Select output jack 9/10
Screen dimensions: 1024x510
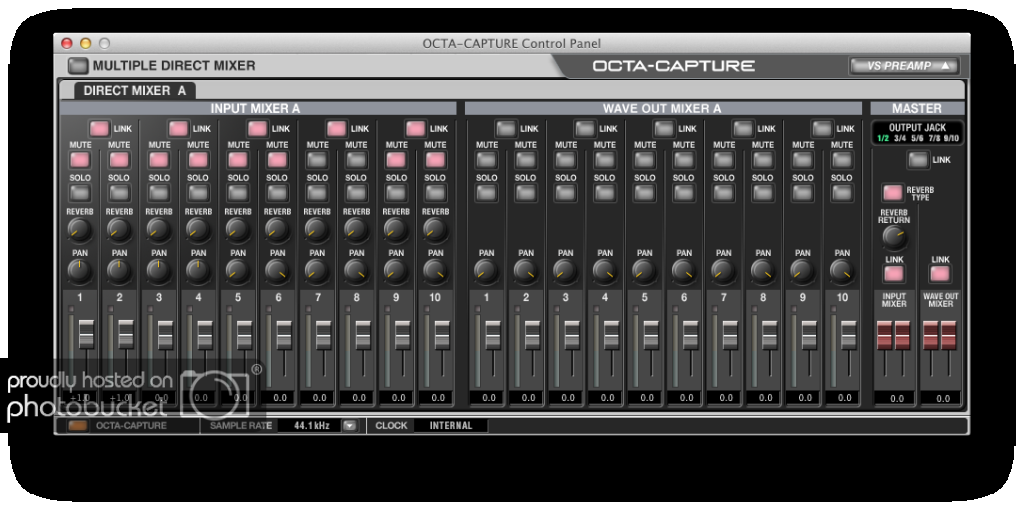pyautogui.click(x=951, y=138)
